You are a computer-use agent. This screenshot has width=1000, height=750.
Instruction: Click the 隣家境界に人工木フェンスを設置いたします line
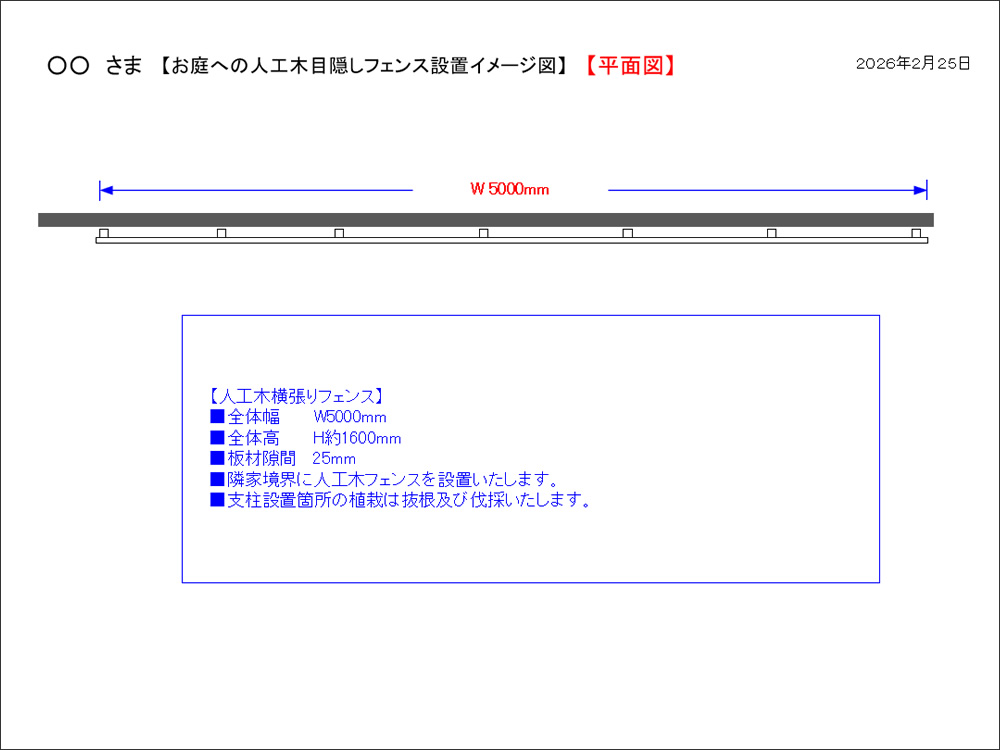coord(385,479)
